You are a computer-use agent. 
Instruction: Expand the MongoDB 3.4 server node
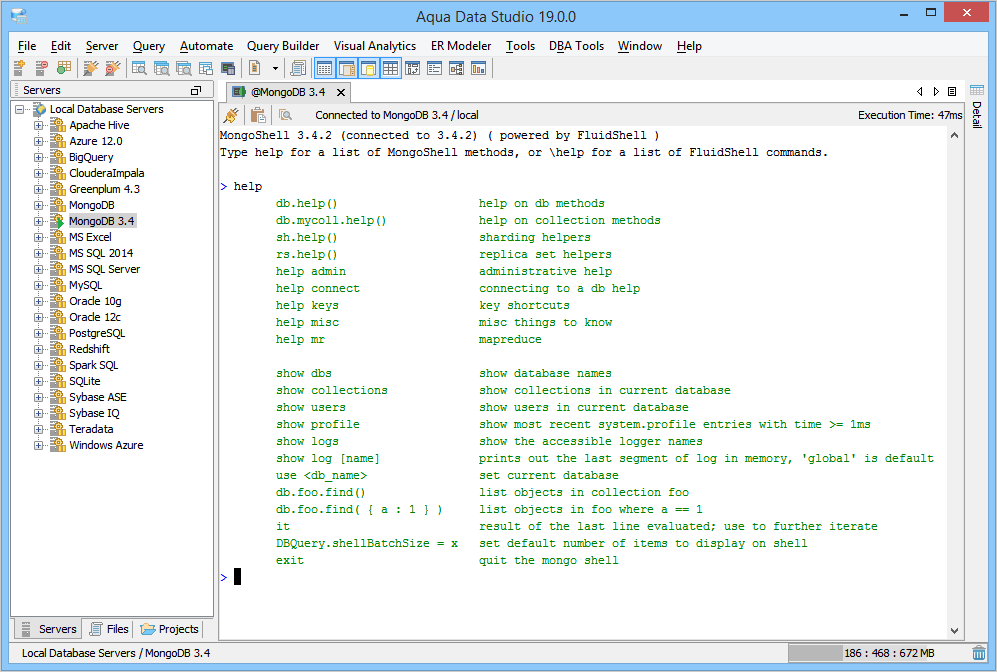tap(39, 221)
